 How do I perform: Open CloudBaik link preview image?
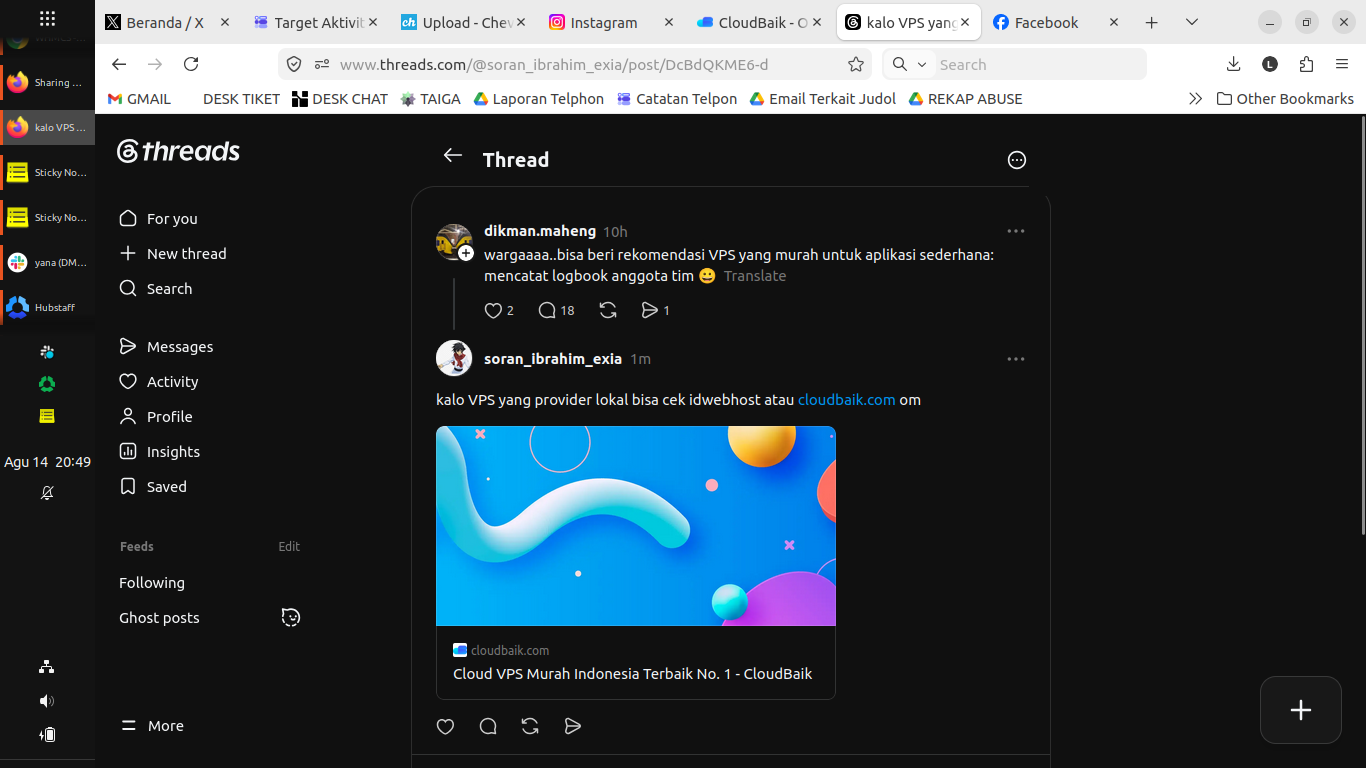[636, 526]
